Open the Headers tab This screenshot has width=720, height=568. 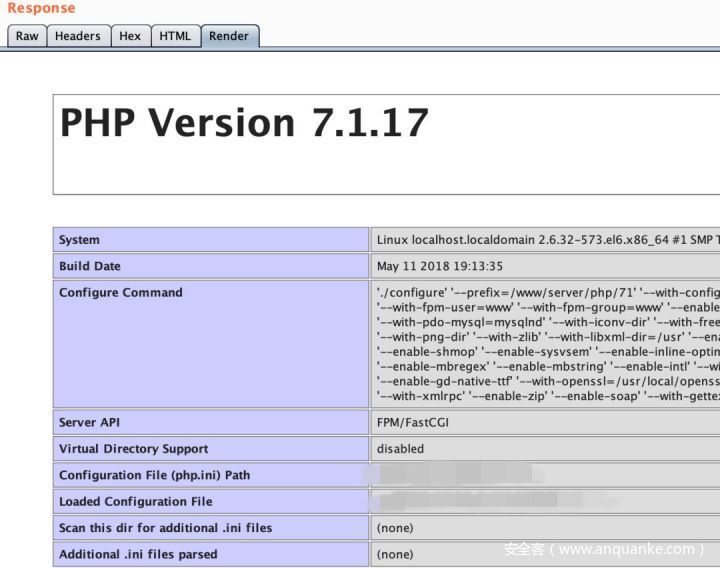tap(77, 36)
